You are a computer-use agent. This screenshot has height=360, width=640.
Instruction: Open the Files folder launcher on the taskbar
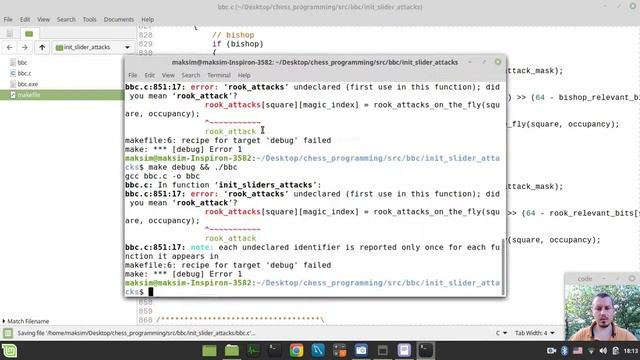coord(232,351)
